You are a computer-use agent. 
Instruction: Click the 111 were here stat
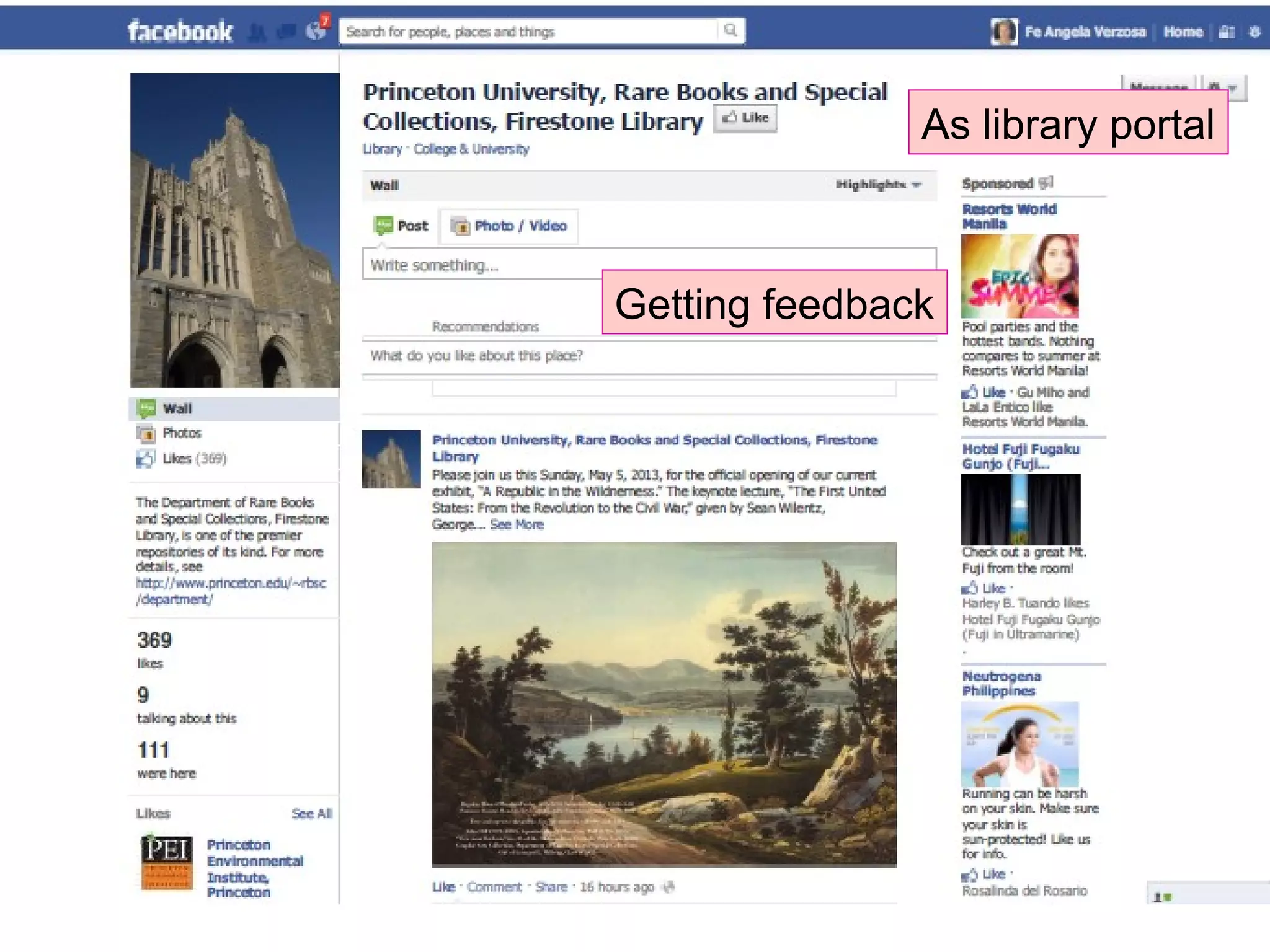pyautogui.click(x=166, y=760)
